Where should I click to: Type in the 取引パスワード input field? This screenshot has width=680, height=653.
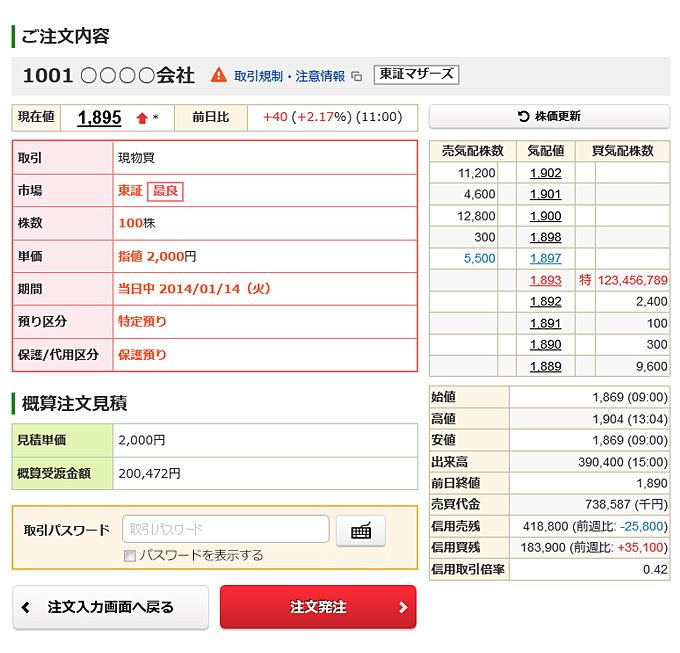tap(225, 529)
